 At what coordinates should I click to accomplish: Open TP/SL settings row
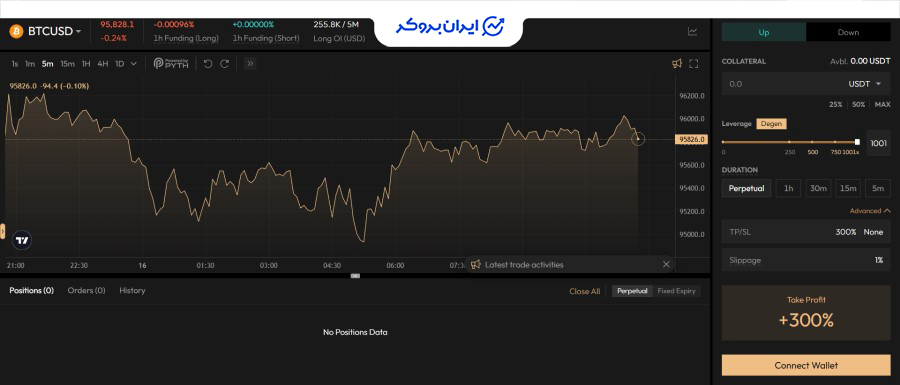pos(806,232)
